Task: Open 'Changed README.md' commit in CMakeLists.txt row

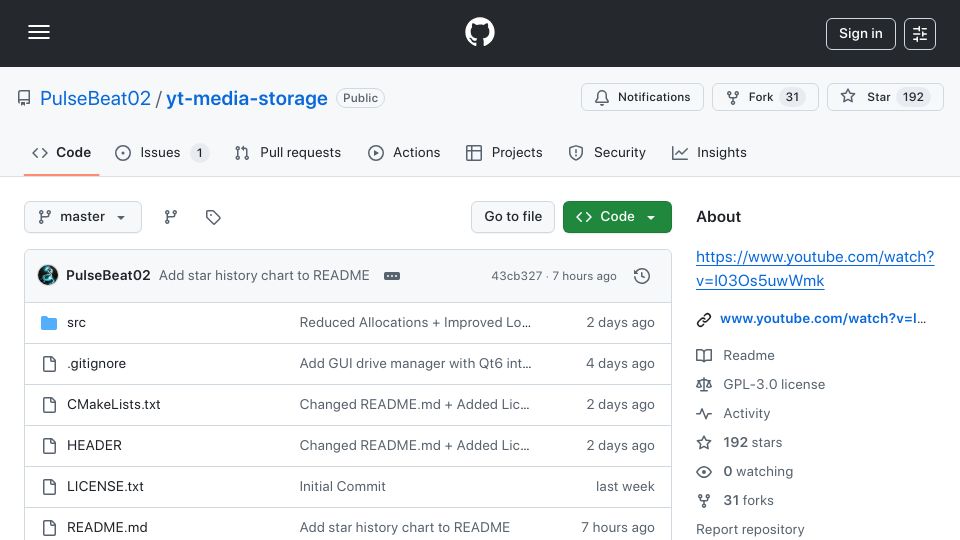Action: click(414, 405)
